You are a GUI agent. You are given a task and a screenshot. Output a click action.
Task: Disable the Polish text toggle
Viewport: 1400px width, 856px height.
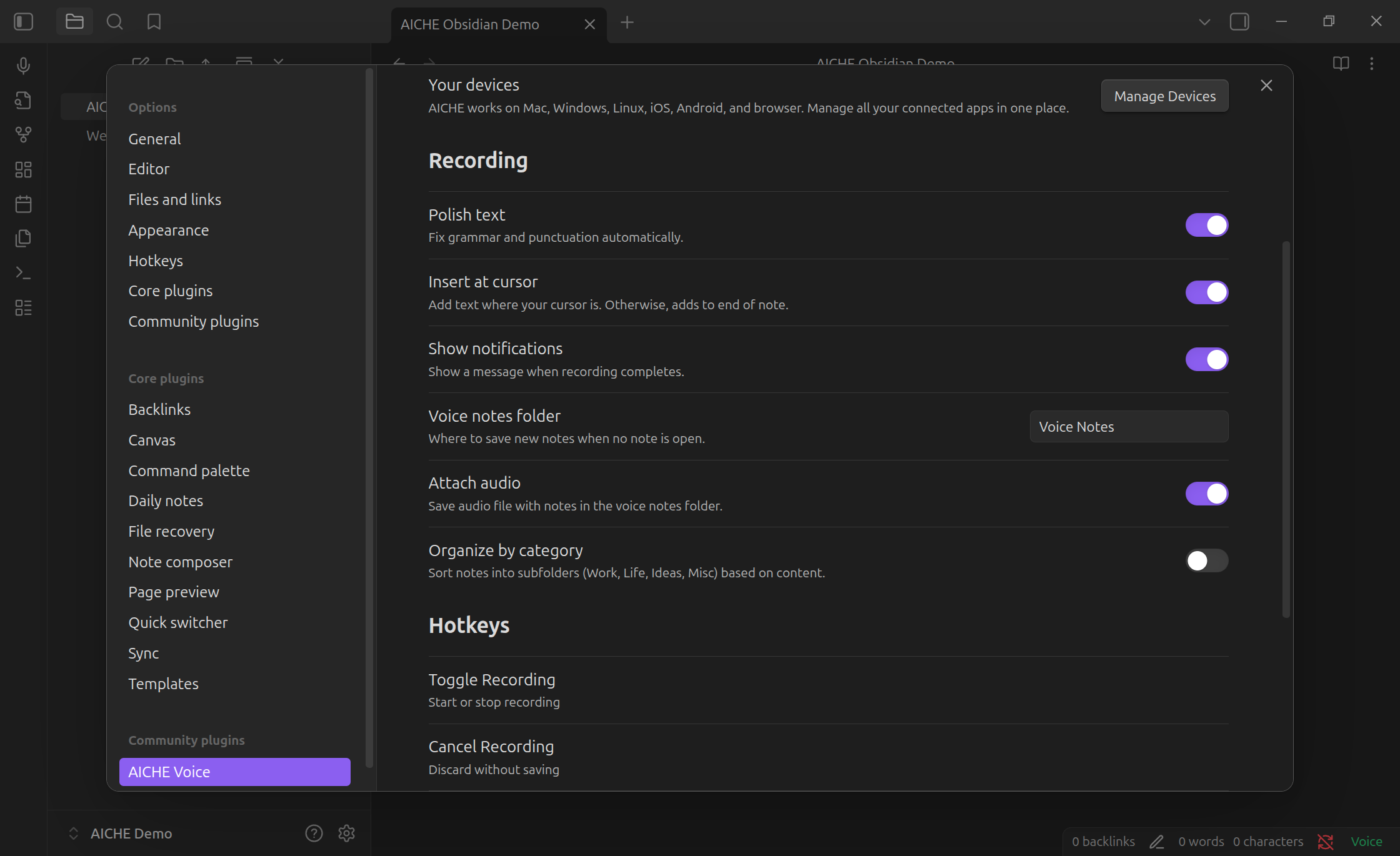1206,225
